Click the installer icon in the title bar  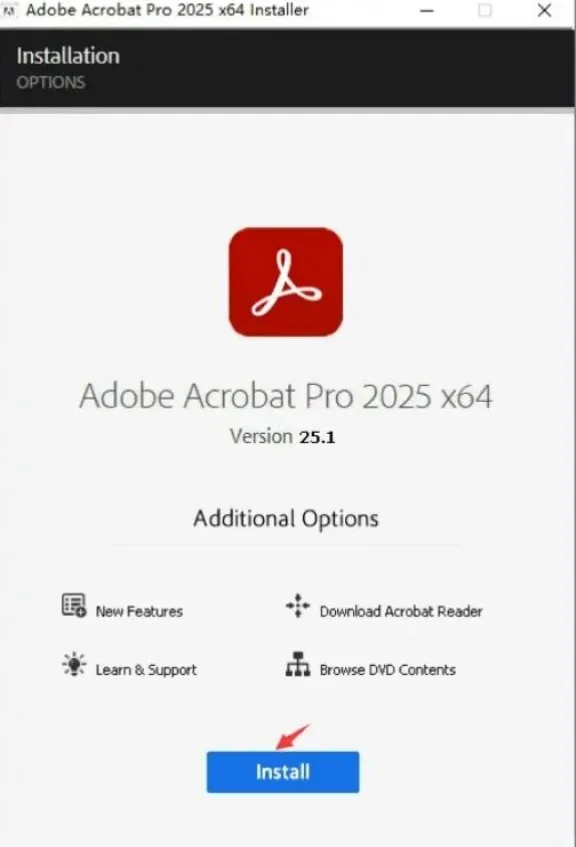pos(9,10)
